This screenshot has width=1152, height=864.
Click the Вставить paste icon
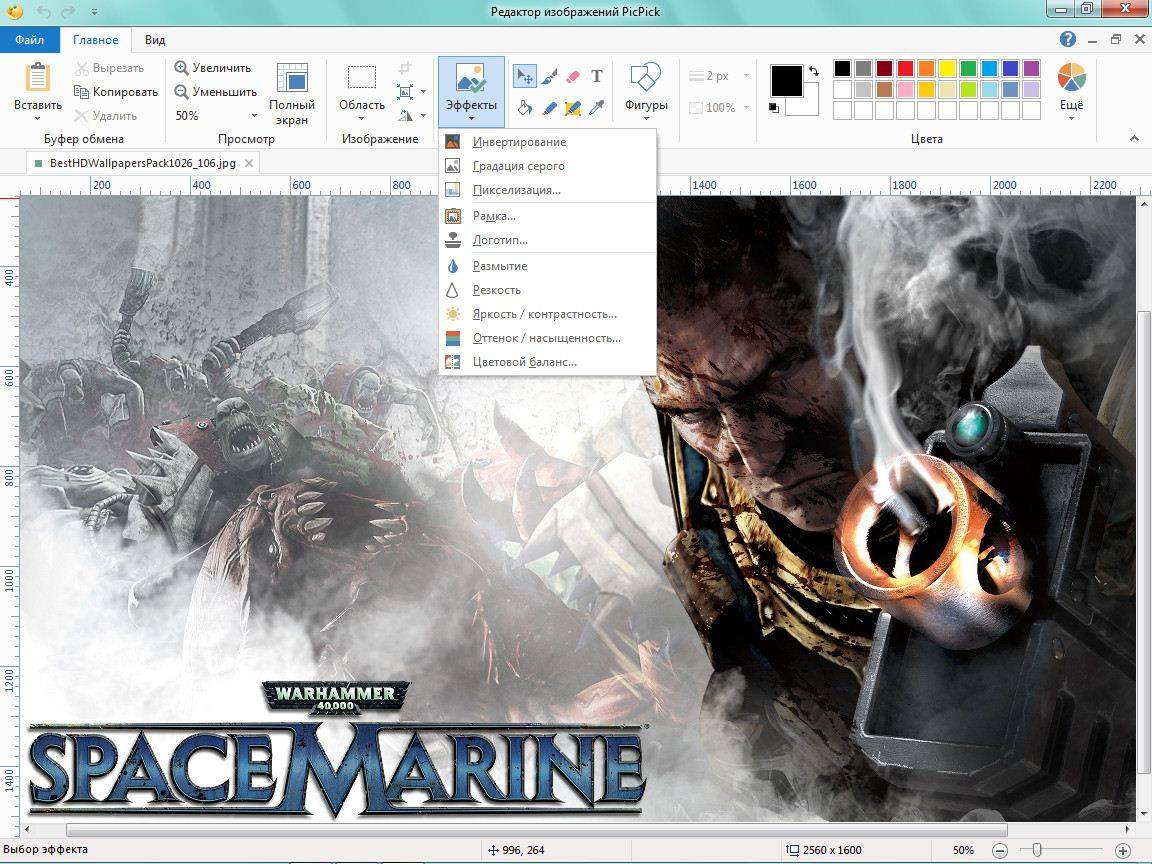pos(37,78)
